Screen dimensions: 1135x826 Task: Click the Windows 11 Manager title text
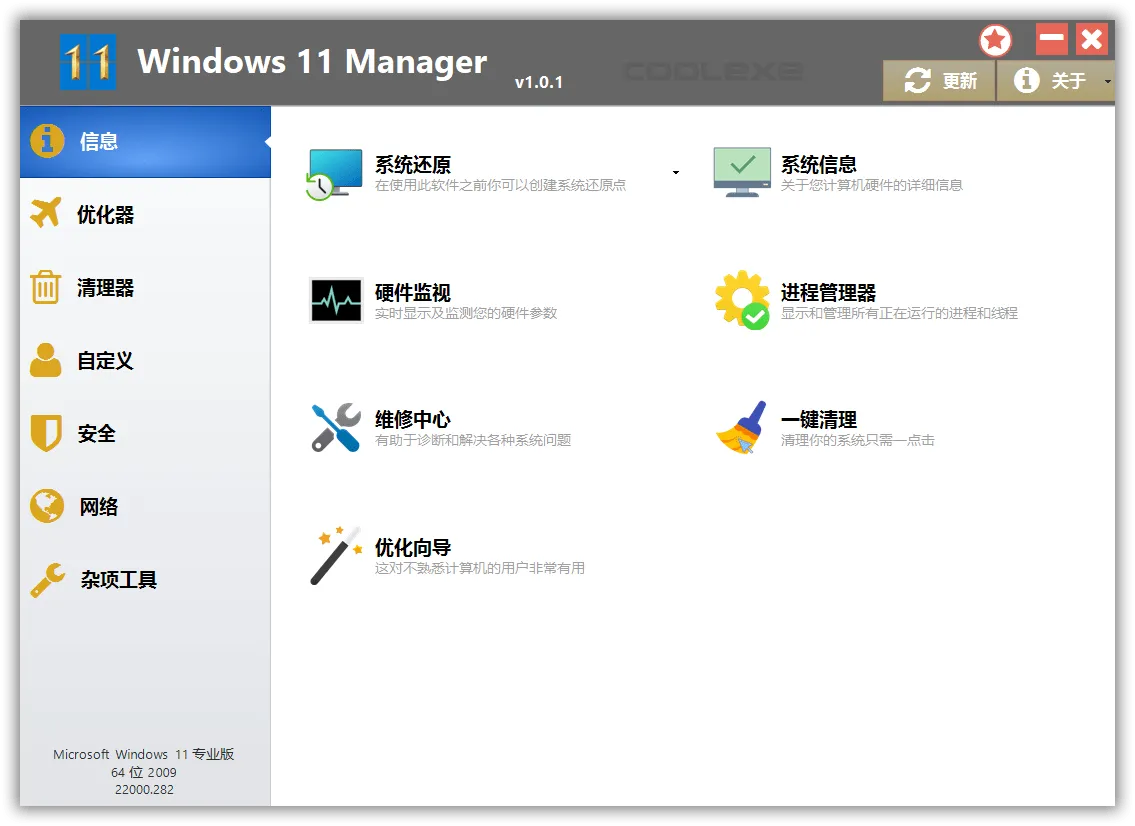click(x=312, y=62)
